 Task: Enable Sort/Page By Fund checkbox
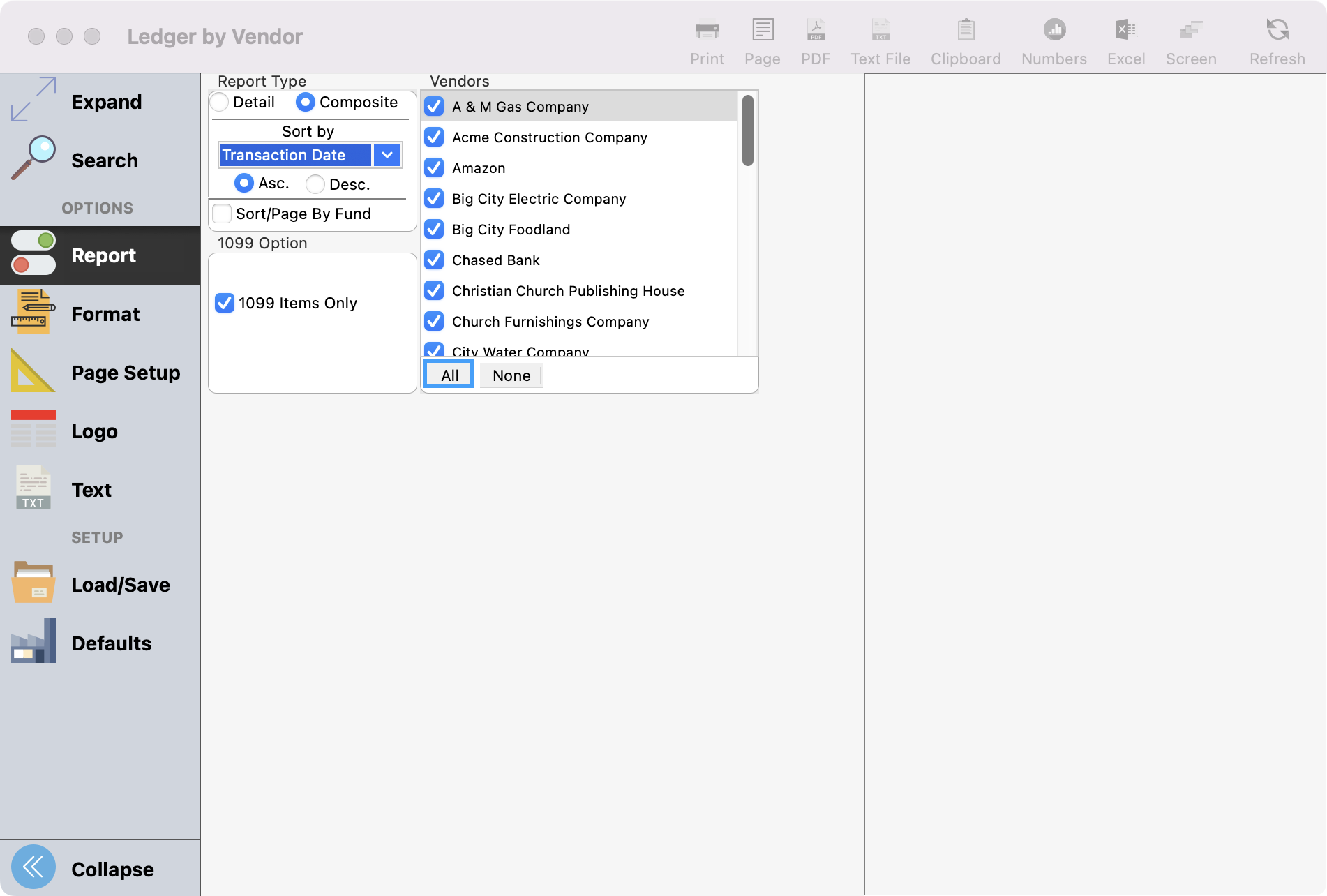click(223, 214)
